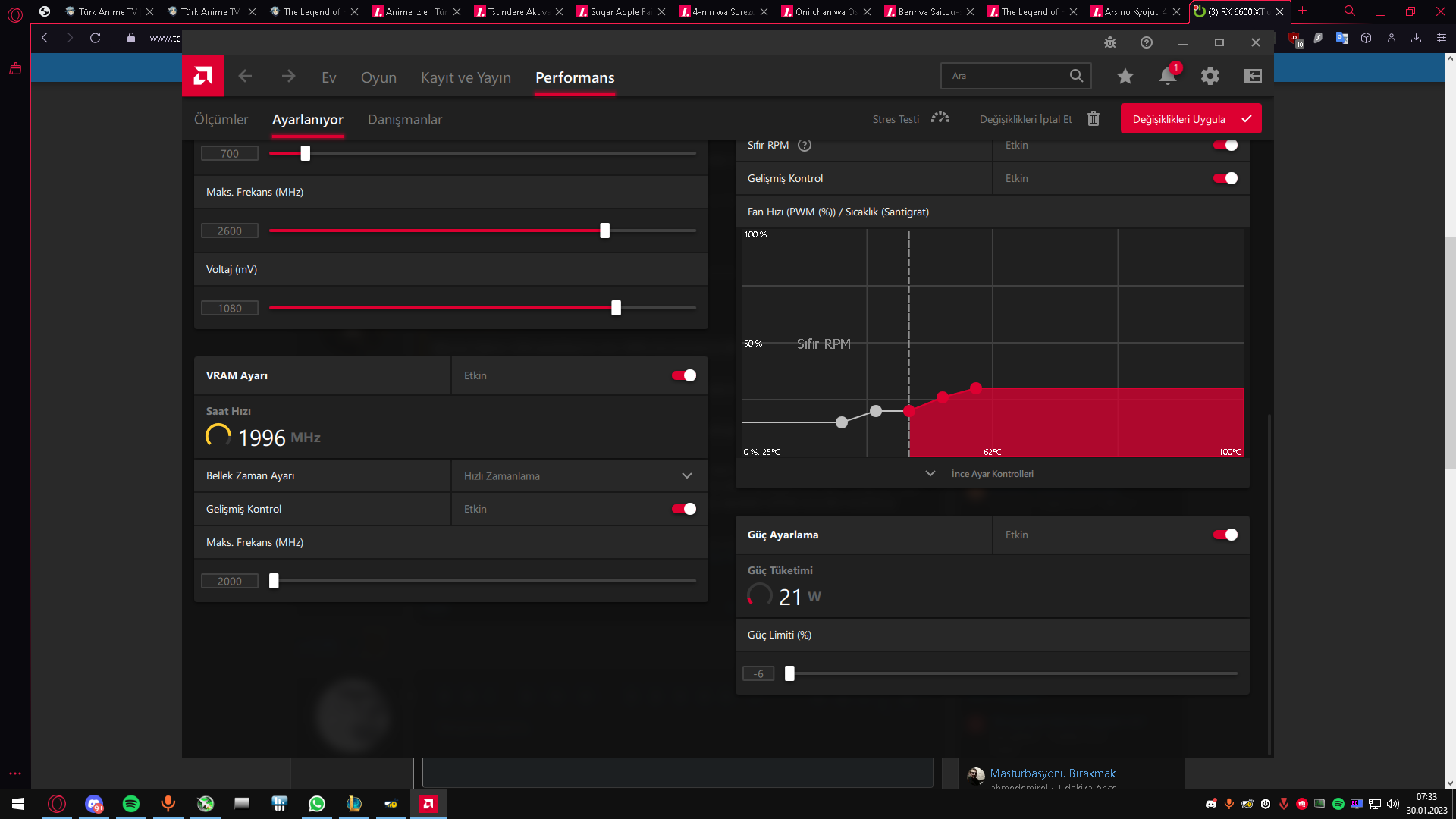This screenshot has width=1456, height=819.
Task: Toggle the VRAM Ayarı switch
Action: pos(683,375)
